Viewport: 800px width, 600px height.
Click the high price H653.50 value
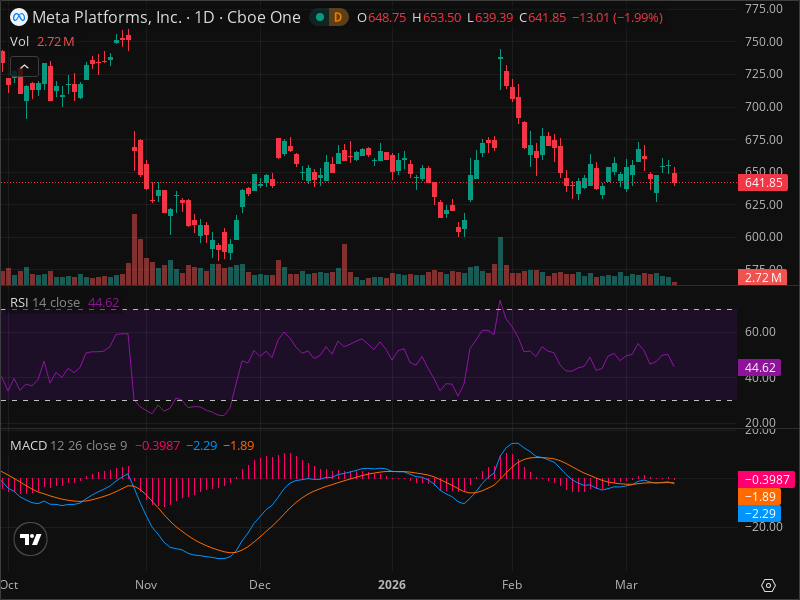pyautogui.click(x=437, y=18)
